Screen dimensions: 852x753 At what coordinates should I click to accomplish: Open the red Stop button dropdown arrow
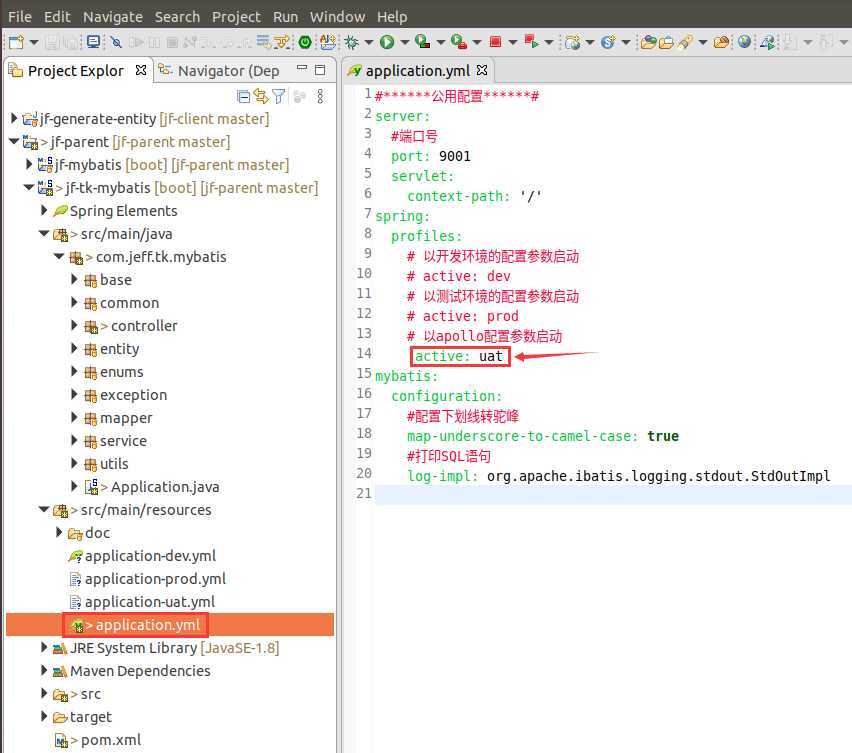[x=512, y=42]
